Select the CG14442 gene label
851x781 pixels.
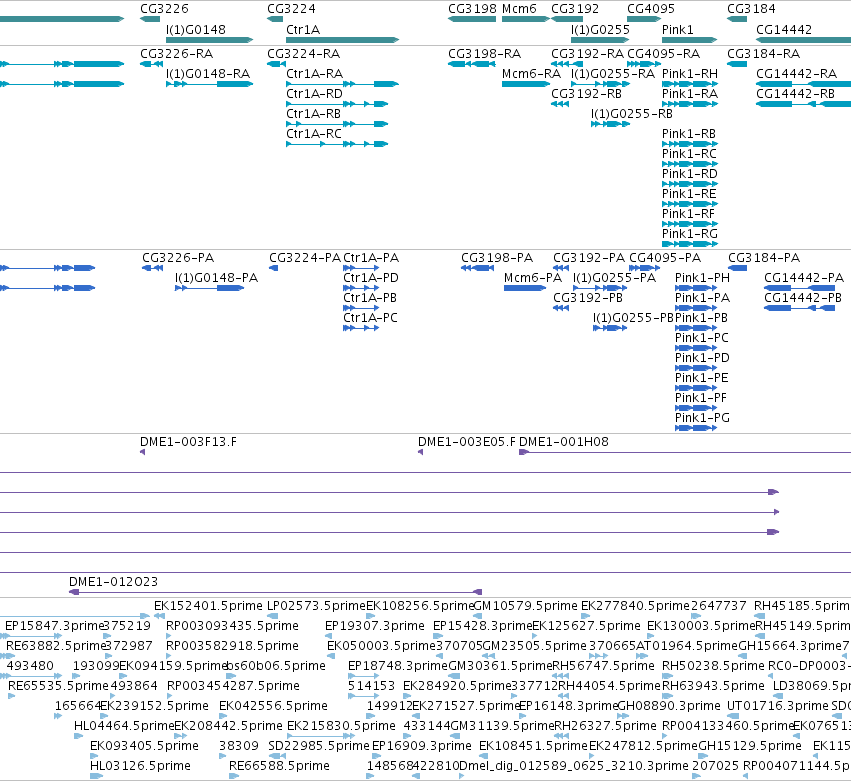[x=784, y=29]
